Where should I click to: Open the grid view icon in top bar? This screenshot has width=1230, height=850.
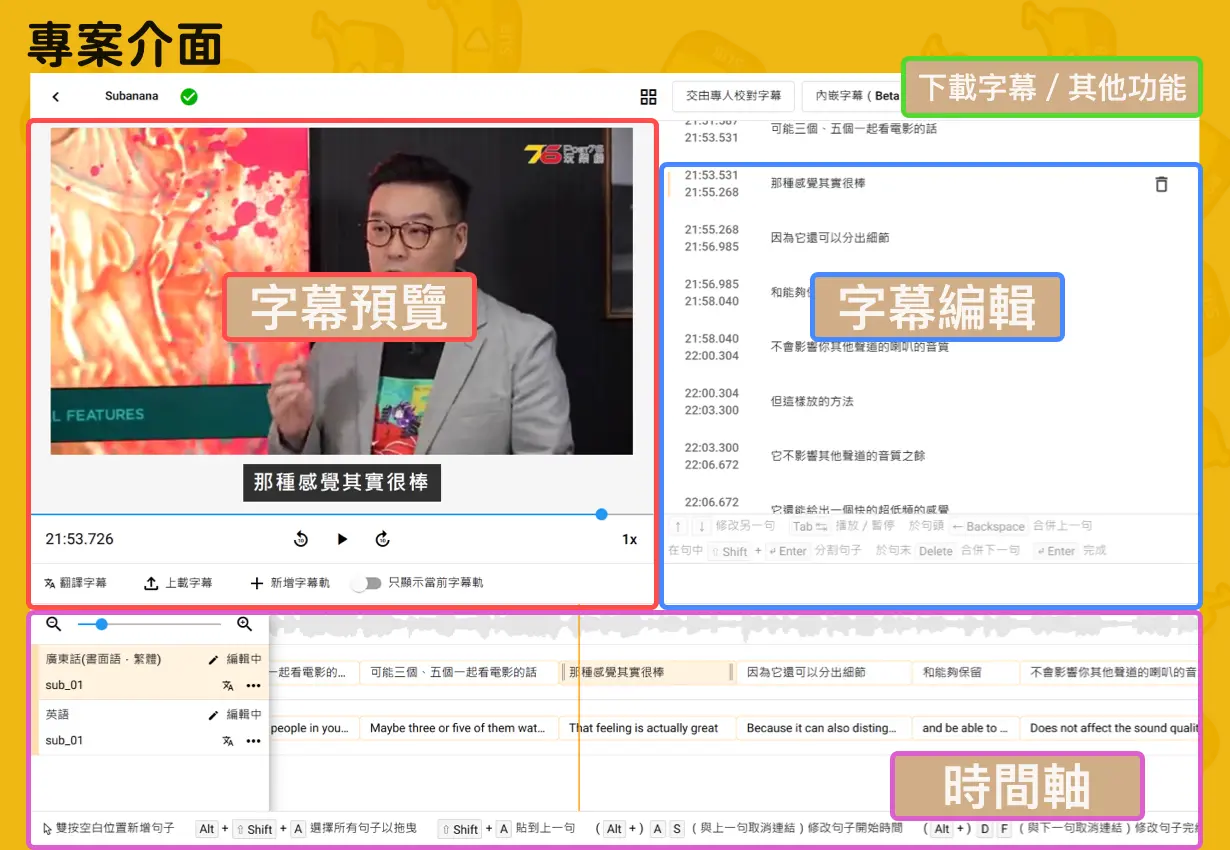[x=648, y=97]
